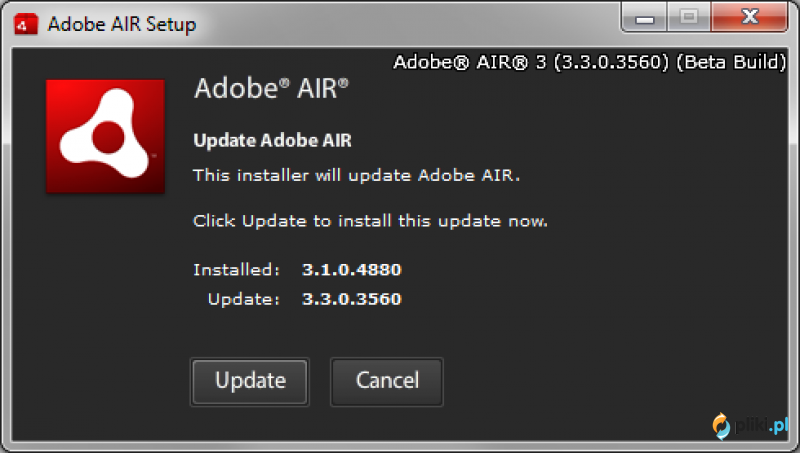Click the 'This installer will update' message

(x=357, y=175)
